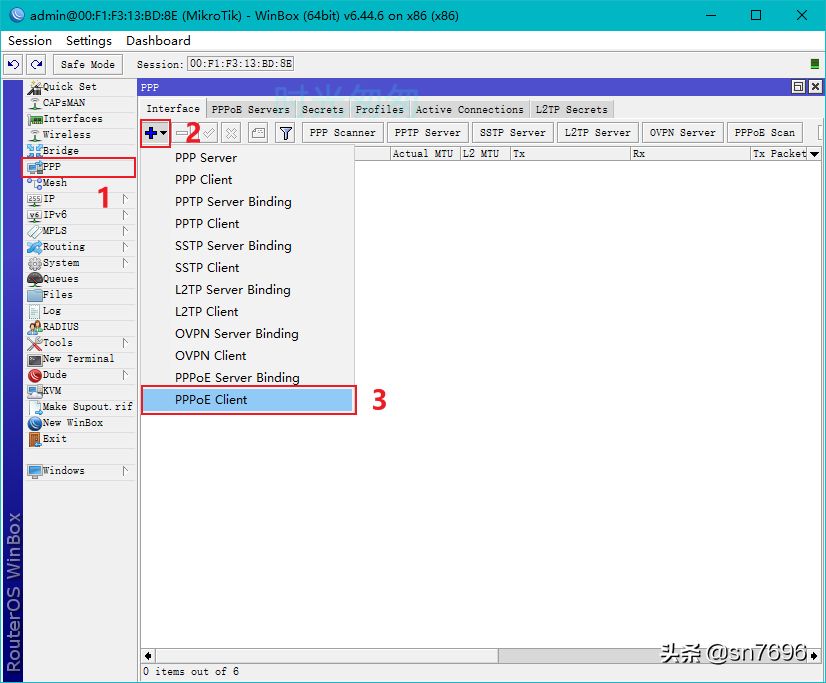Choose OVPN Client menu item

coord(248,356)
